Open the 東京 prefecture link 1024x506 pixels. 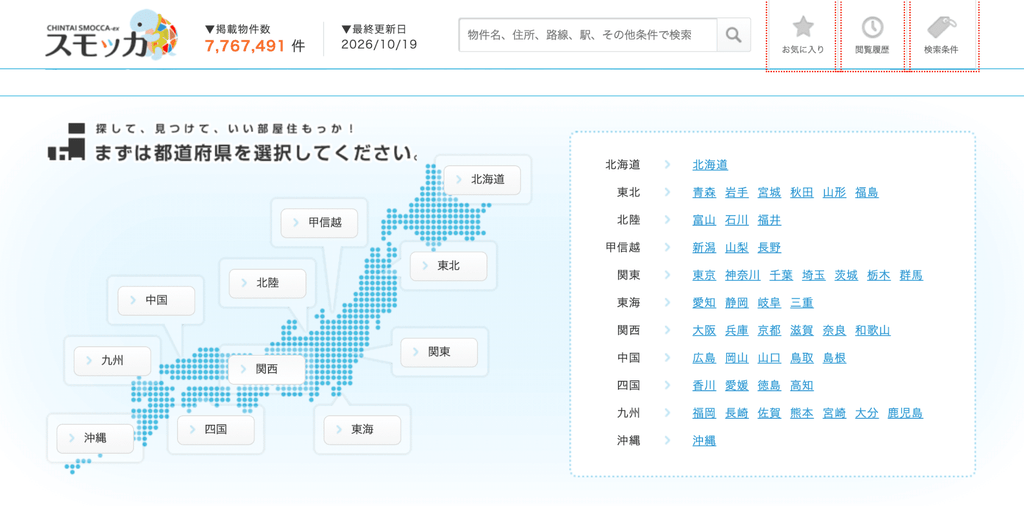point(704,276)
